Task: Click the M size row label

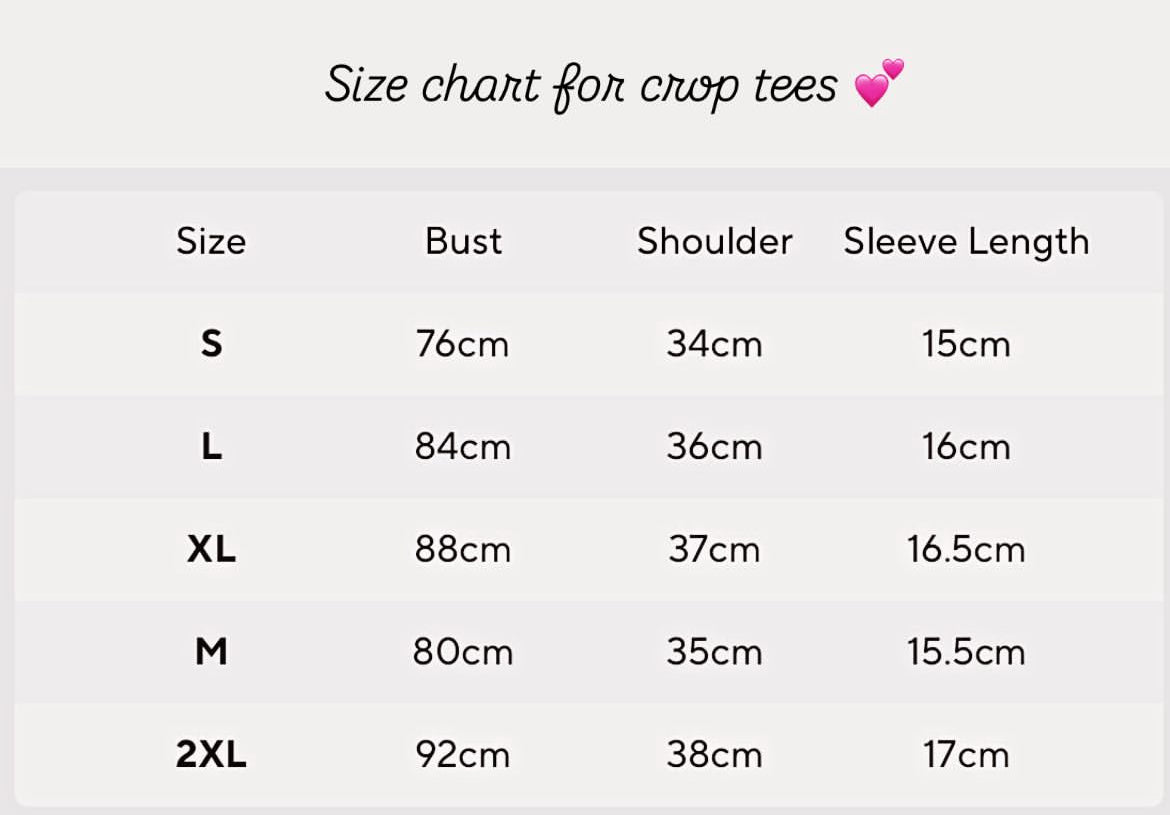Action: click(211, 652)
